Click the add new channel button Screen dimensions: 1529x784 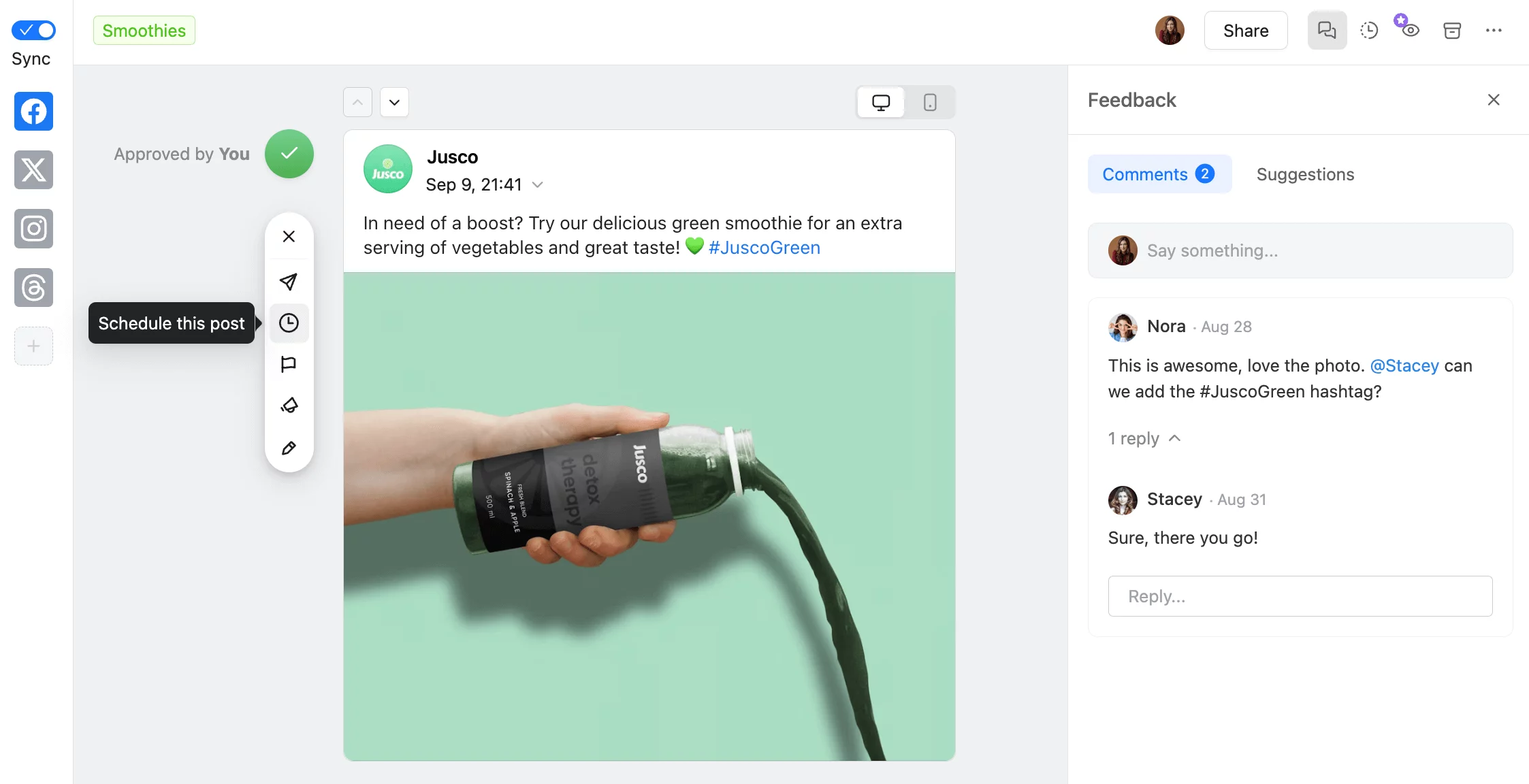(x=33, y=346)
